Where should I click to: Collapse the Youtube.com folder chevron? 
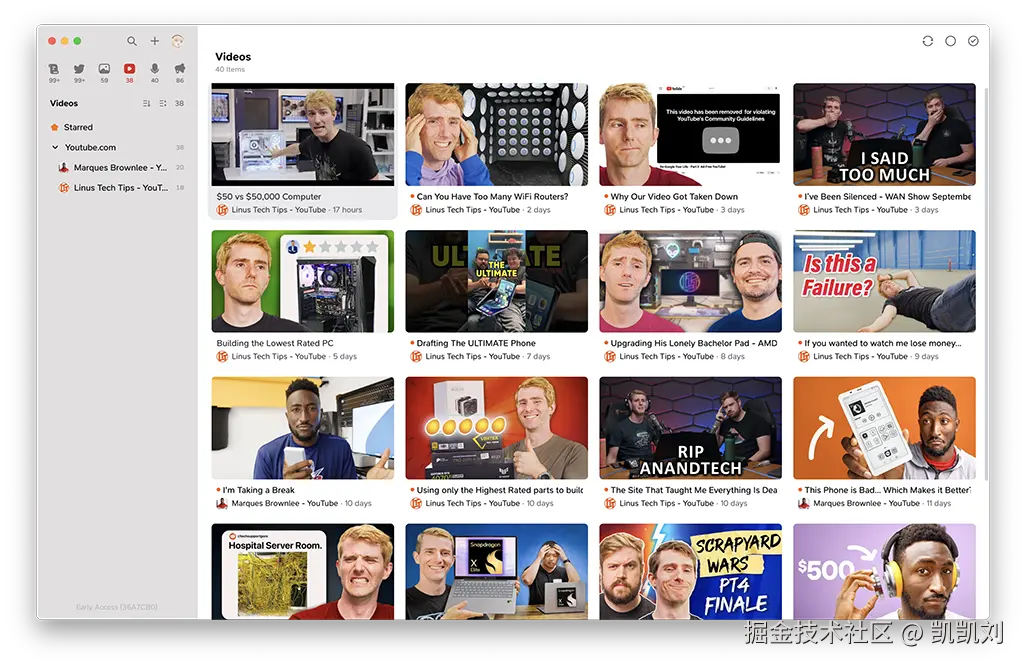pos(55,147)
